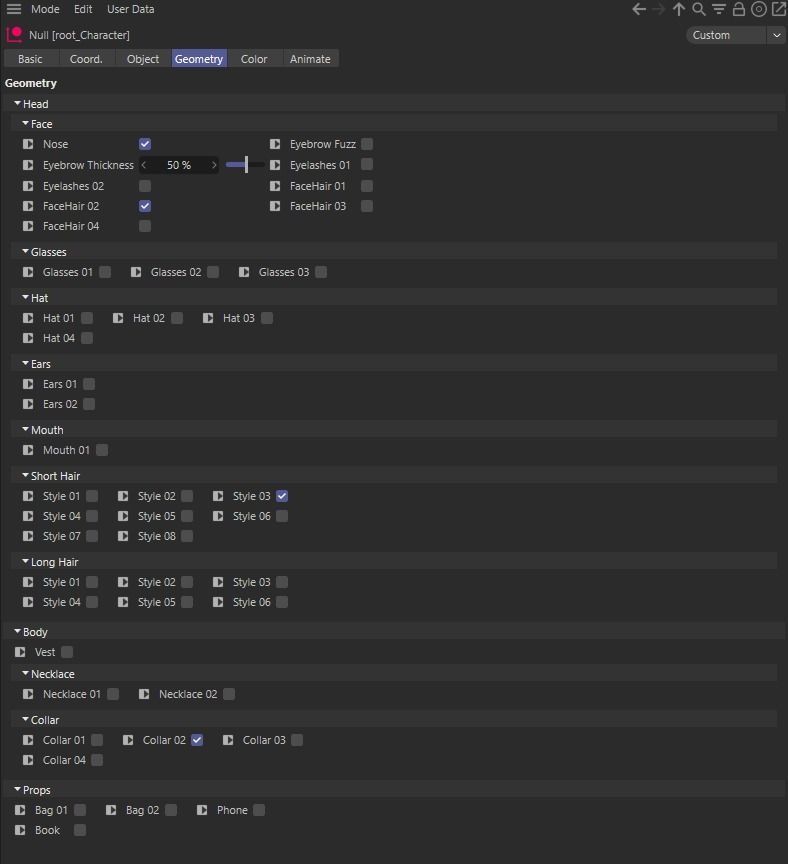The width and height of the screenshot is (788, 864).
Task: Click keyframe icon beside Necklace 02
Action: point(144,694)
